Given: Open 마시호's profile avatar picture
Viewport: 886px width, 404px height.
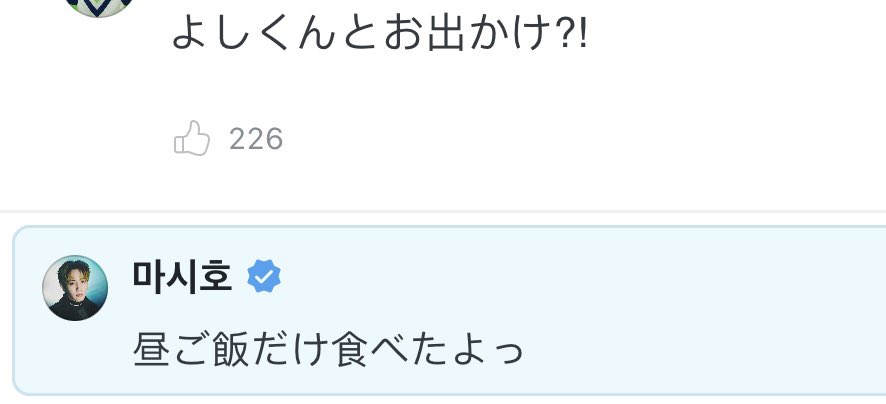Looking at the screenshot, I should (75, 288).
